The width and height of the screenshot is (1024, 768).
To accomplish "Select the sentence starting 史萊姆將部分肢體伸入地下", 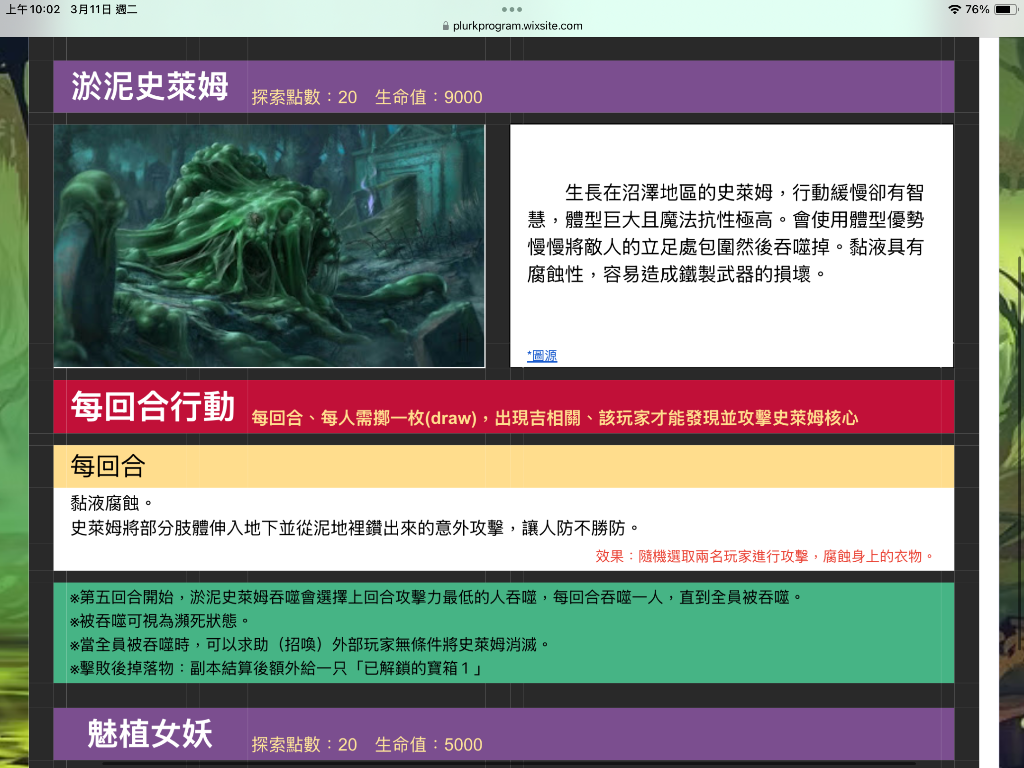I will tap(355, 528).
